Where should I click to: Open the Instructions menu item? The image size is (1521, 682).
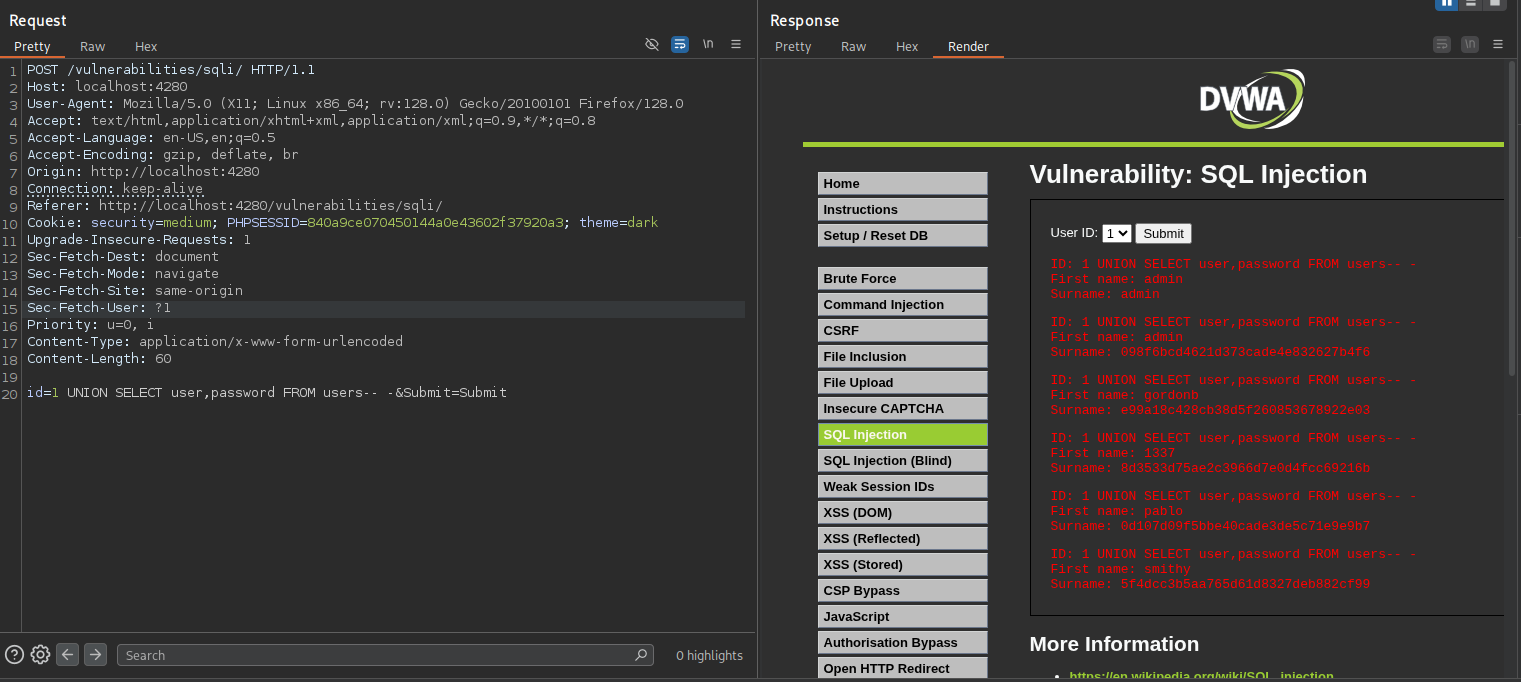click(x=903, y=210)
